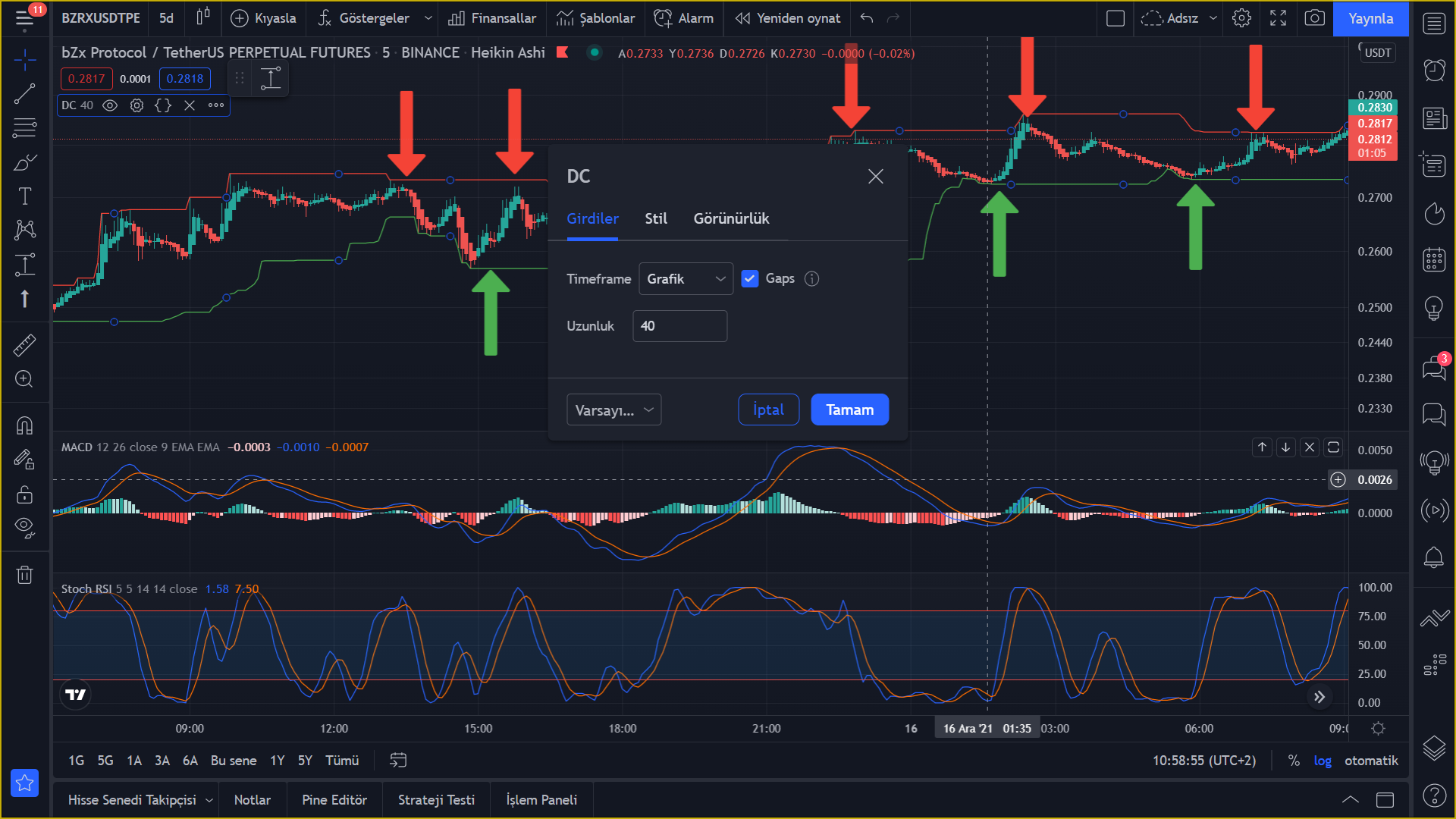Screen dimensions: 1456x819
Task: Click the Kıyasla compare button
Action: tap(263, 18)
